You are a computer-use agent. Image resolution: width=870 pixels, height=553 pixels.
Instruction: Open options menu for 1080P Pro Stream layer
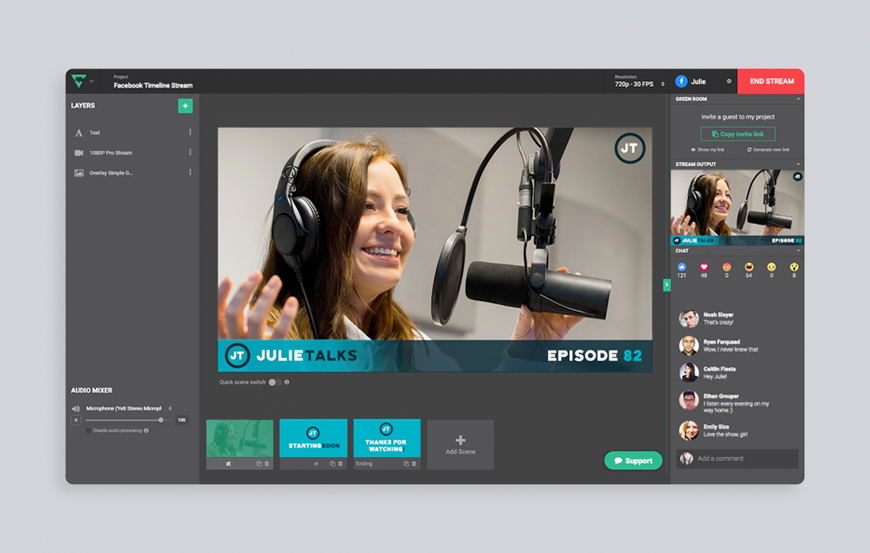[x=190, y=152]
